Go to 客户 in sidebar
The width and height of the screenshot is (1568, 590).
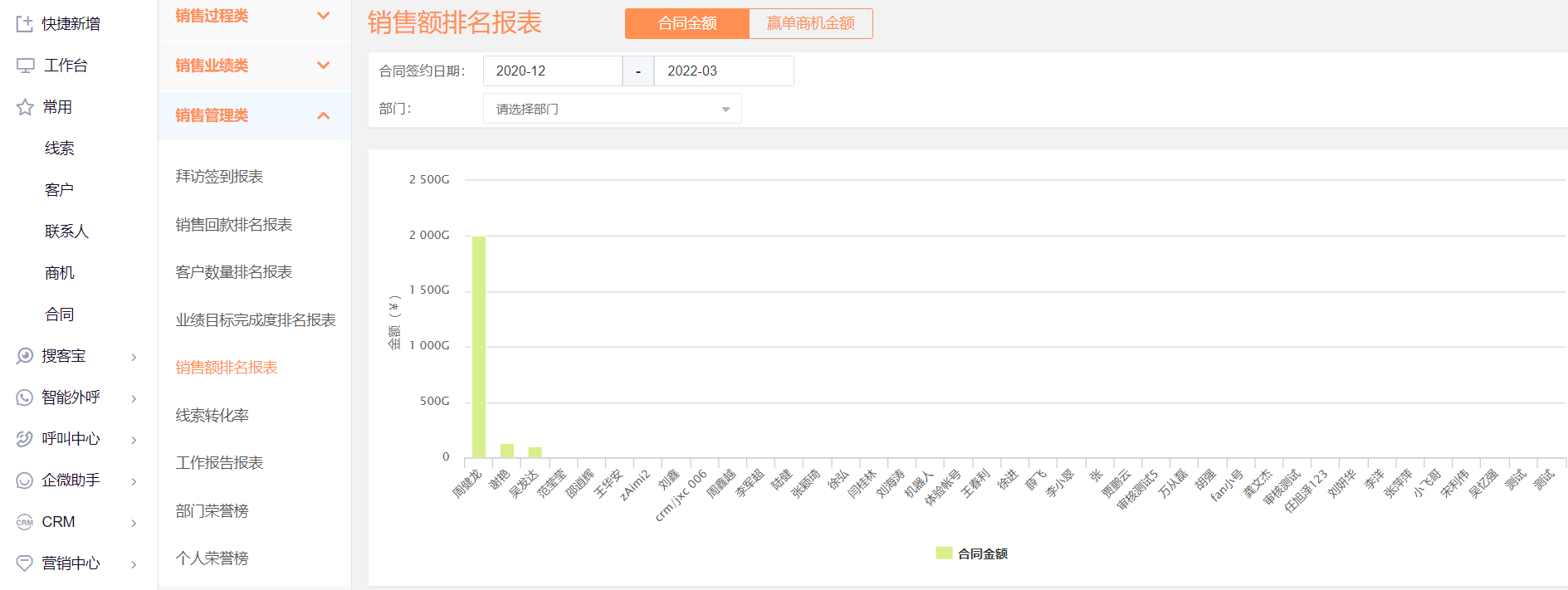pyautogui.click(x=59, y=190)
